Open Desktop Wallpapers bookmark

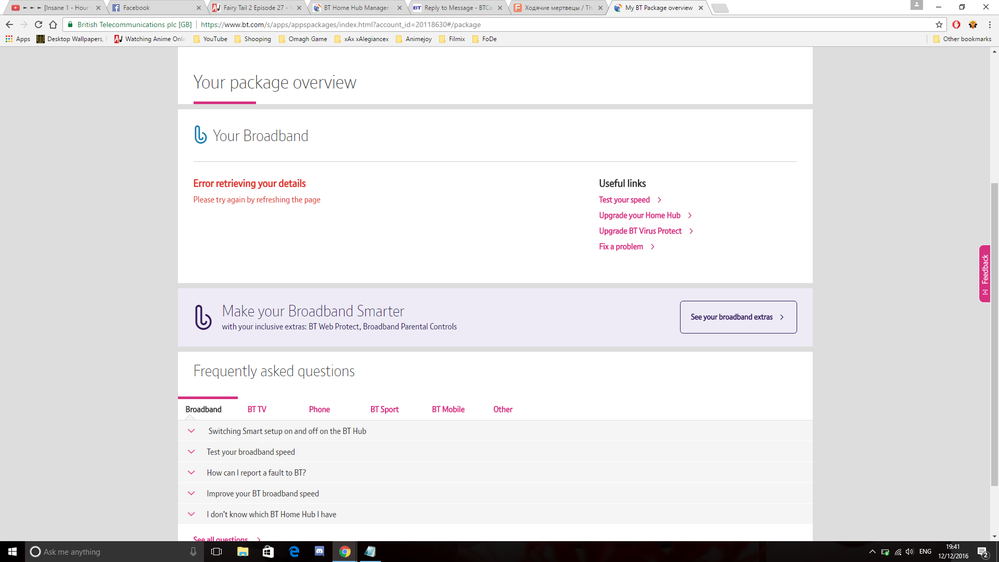click(71, 39)
